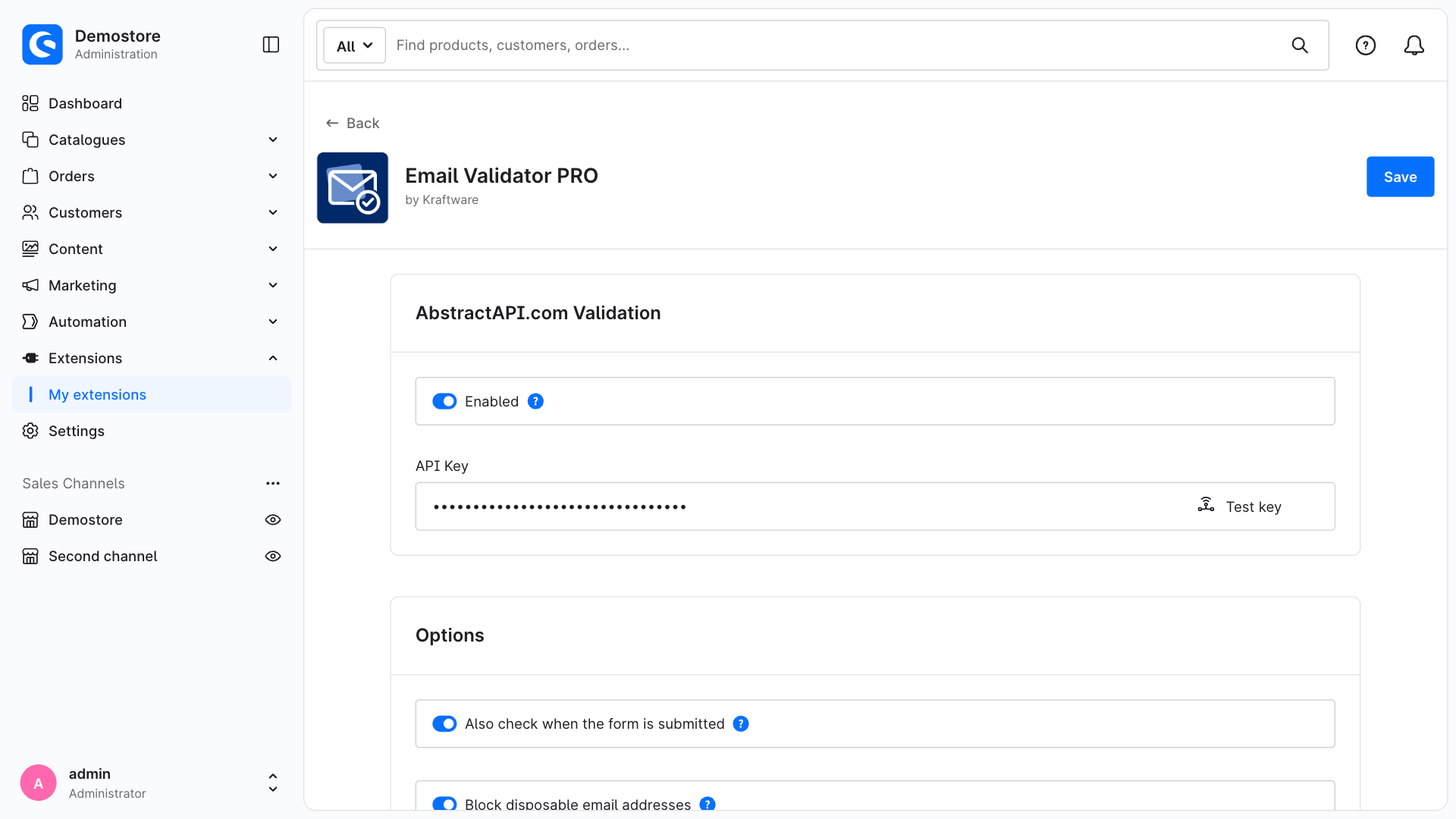This screenshot has width=1456, height=819.
Task: Click the search magnifier icon
Action: [1300, 45]
